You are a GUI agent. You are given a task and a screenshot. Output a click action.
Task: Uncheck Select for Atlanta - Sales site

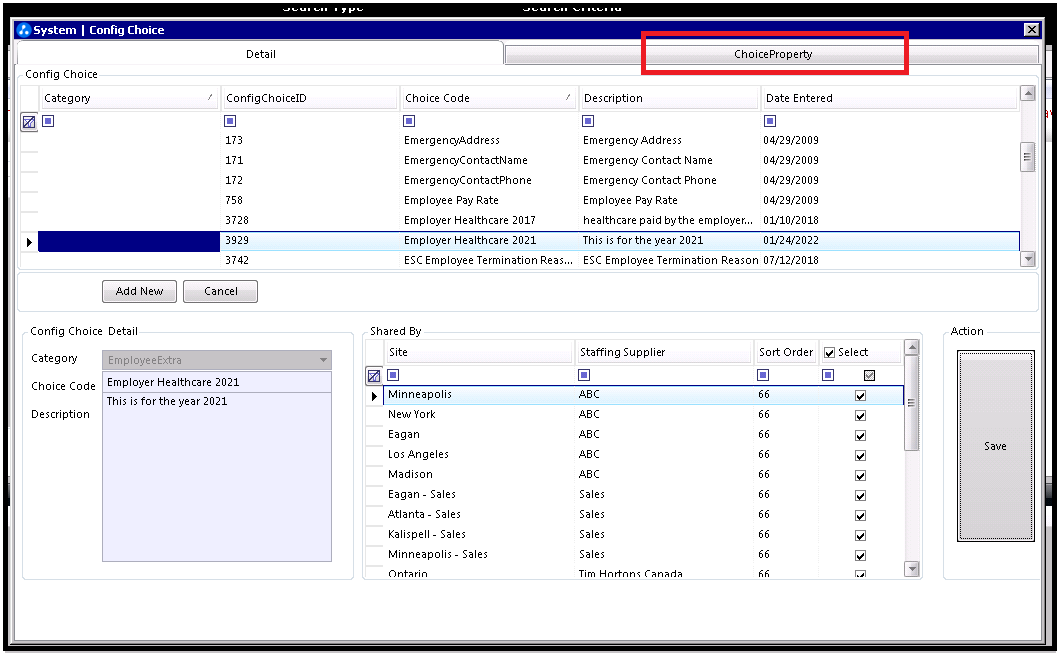pos(860,516)
